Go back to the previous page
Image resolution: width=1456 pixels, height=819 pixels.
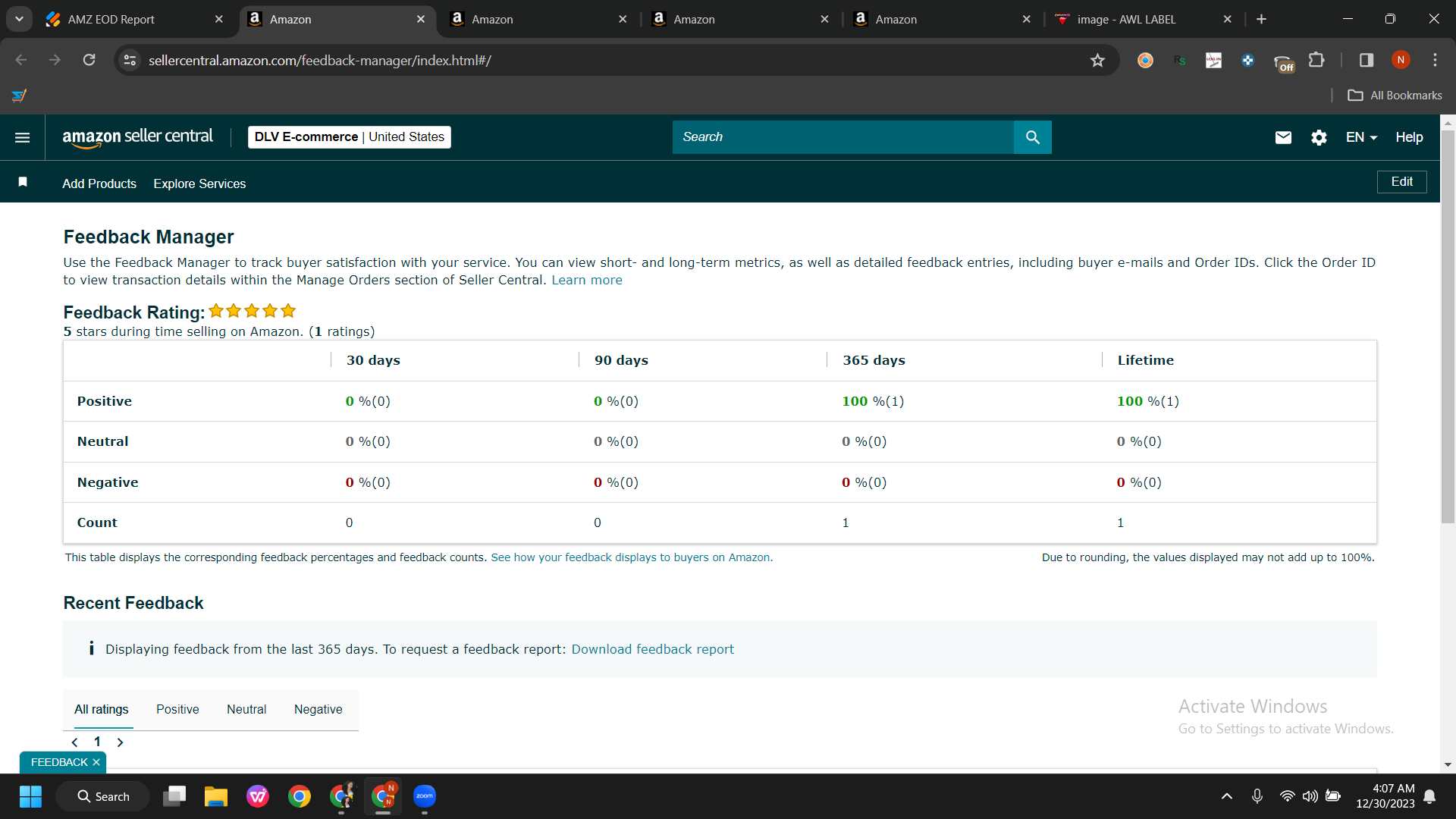(x=21, y=60)
